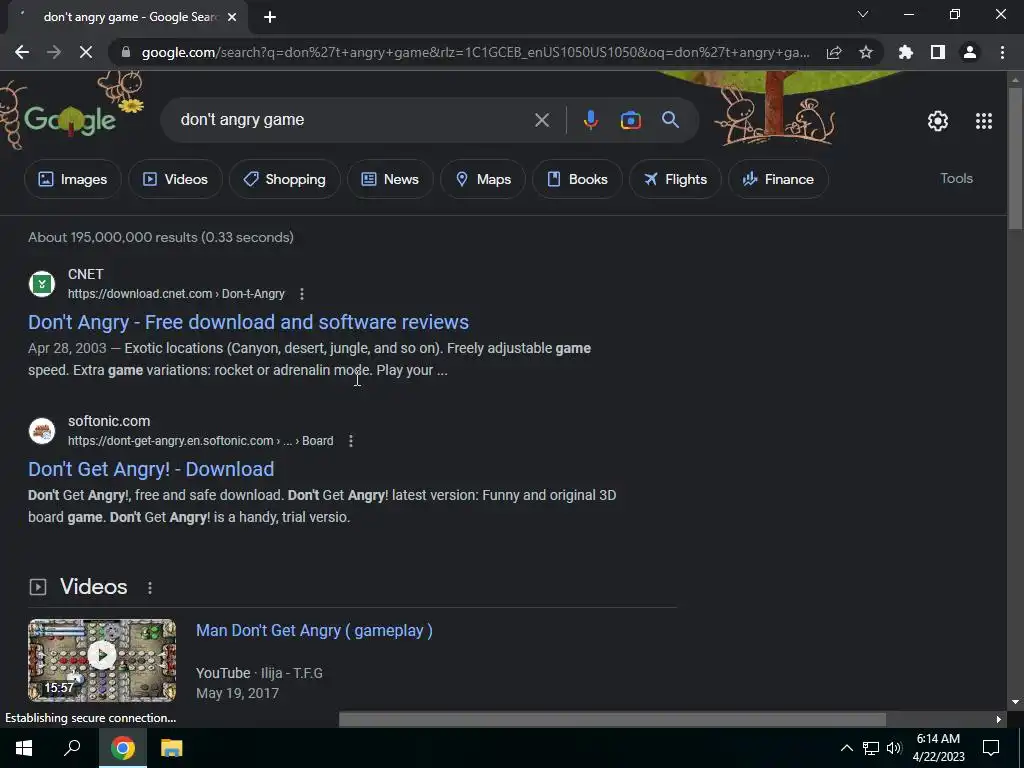The width and height of the screenshot is (1024, 768).
Task: Click the 'YouTube · Ilija - T.F.G' text
Action: point(259,673)
